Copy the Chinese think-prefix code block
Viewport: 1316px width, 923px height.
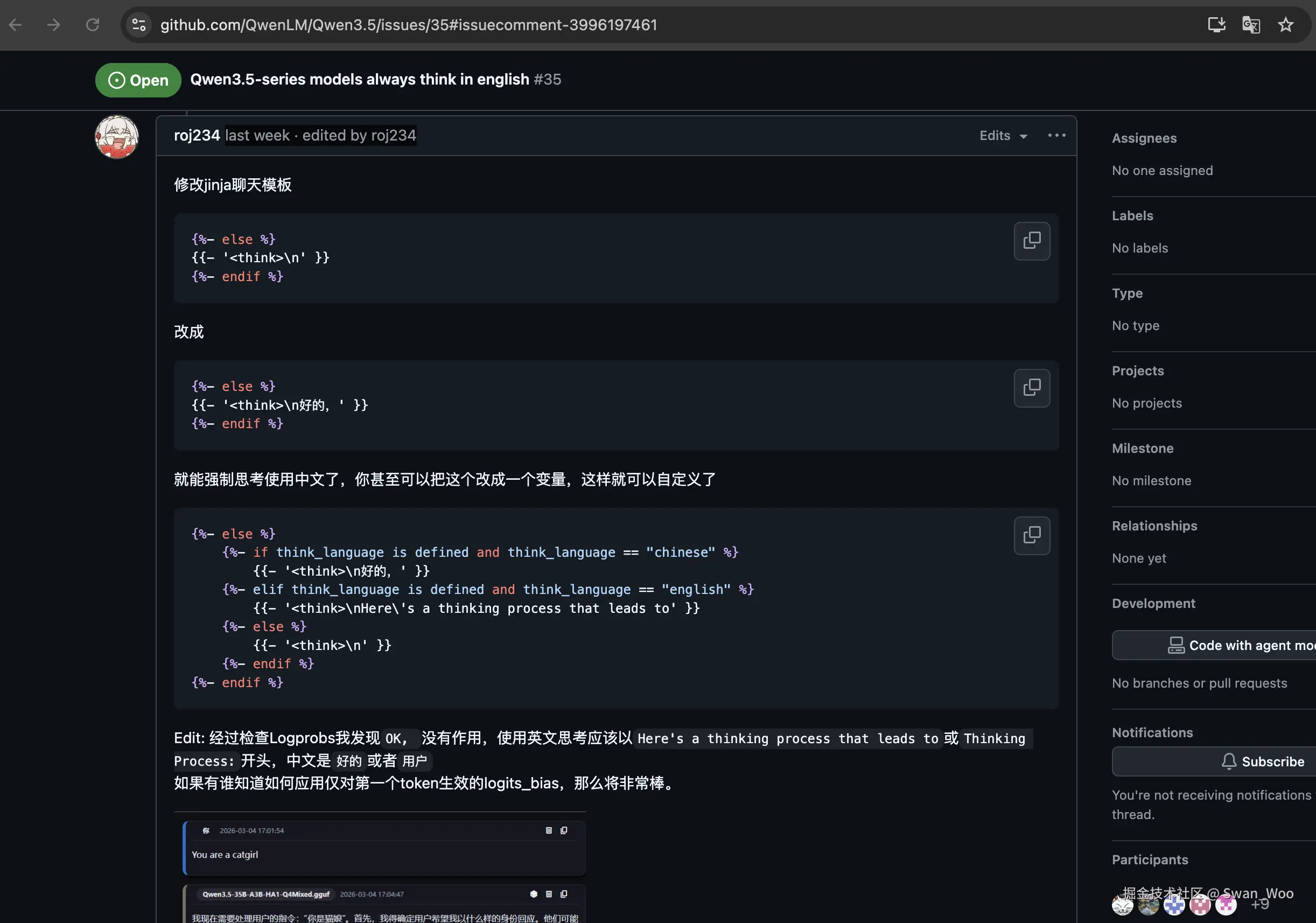tap(1031, 388)
